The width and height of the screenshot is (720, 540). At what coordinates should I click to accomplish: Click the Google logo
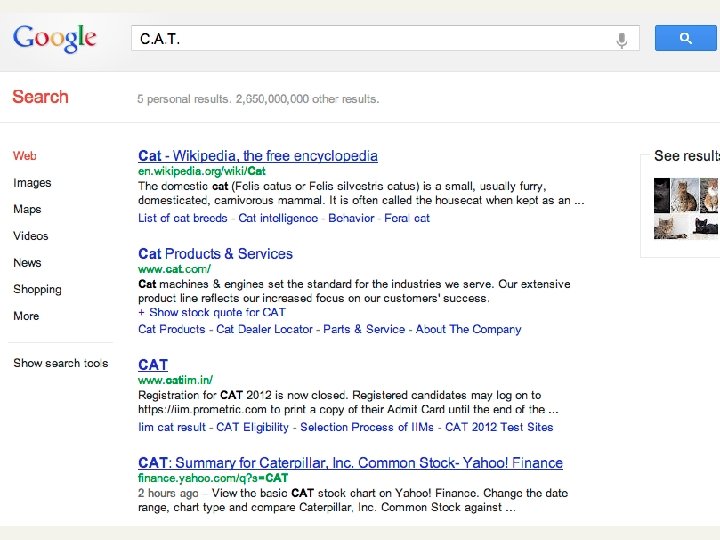[55, 39]
